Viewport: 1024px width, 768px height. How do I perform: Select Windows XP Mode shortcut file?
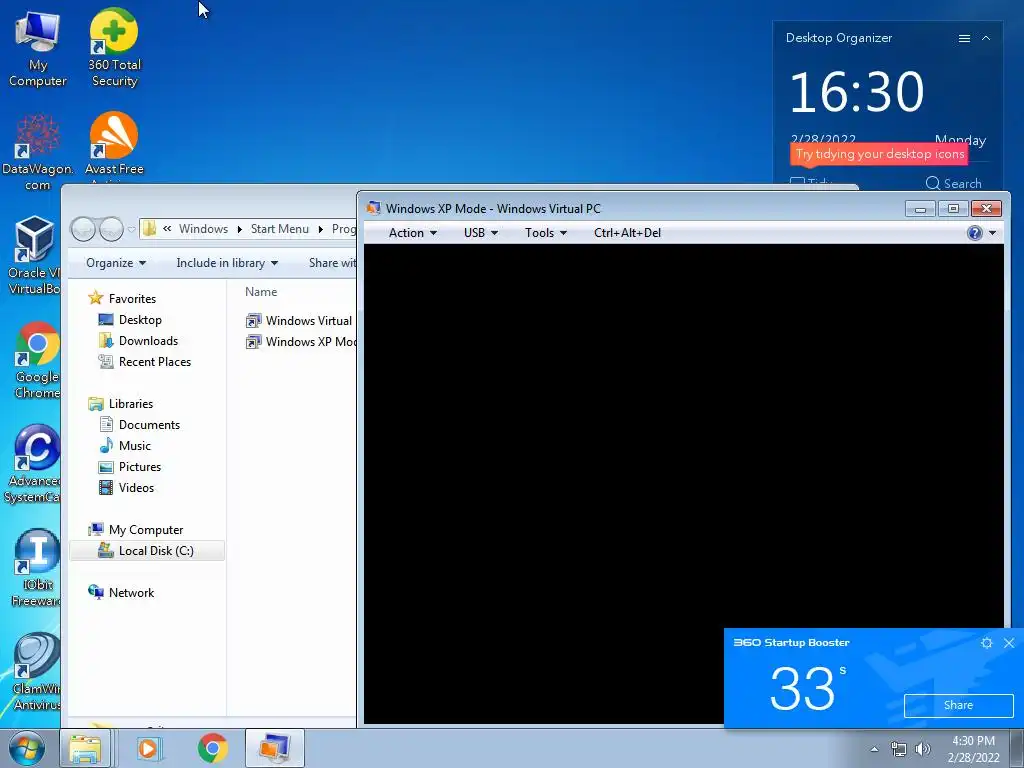coord(300,342)
